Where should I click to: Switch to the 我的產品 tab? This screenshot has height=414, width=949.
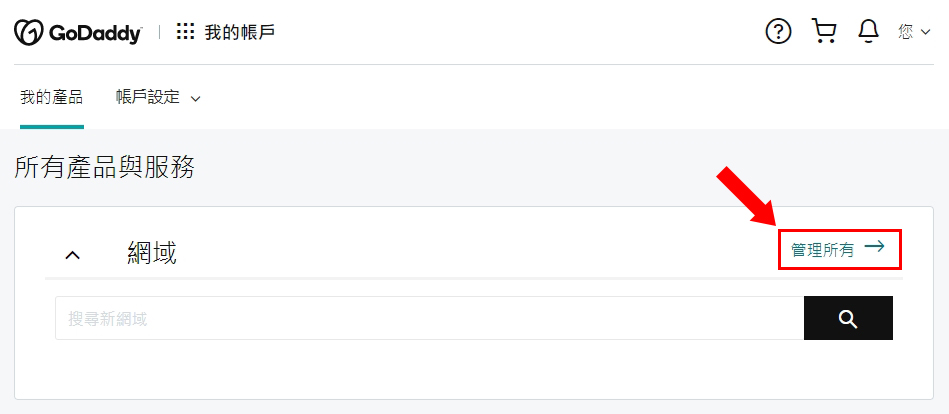(x=51, y=97)
